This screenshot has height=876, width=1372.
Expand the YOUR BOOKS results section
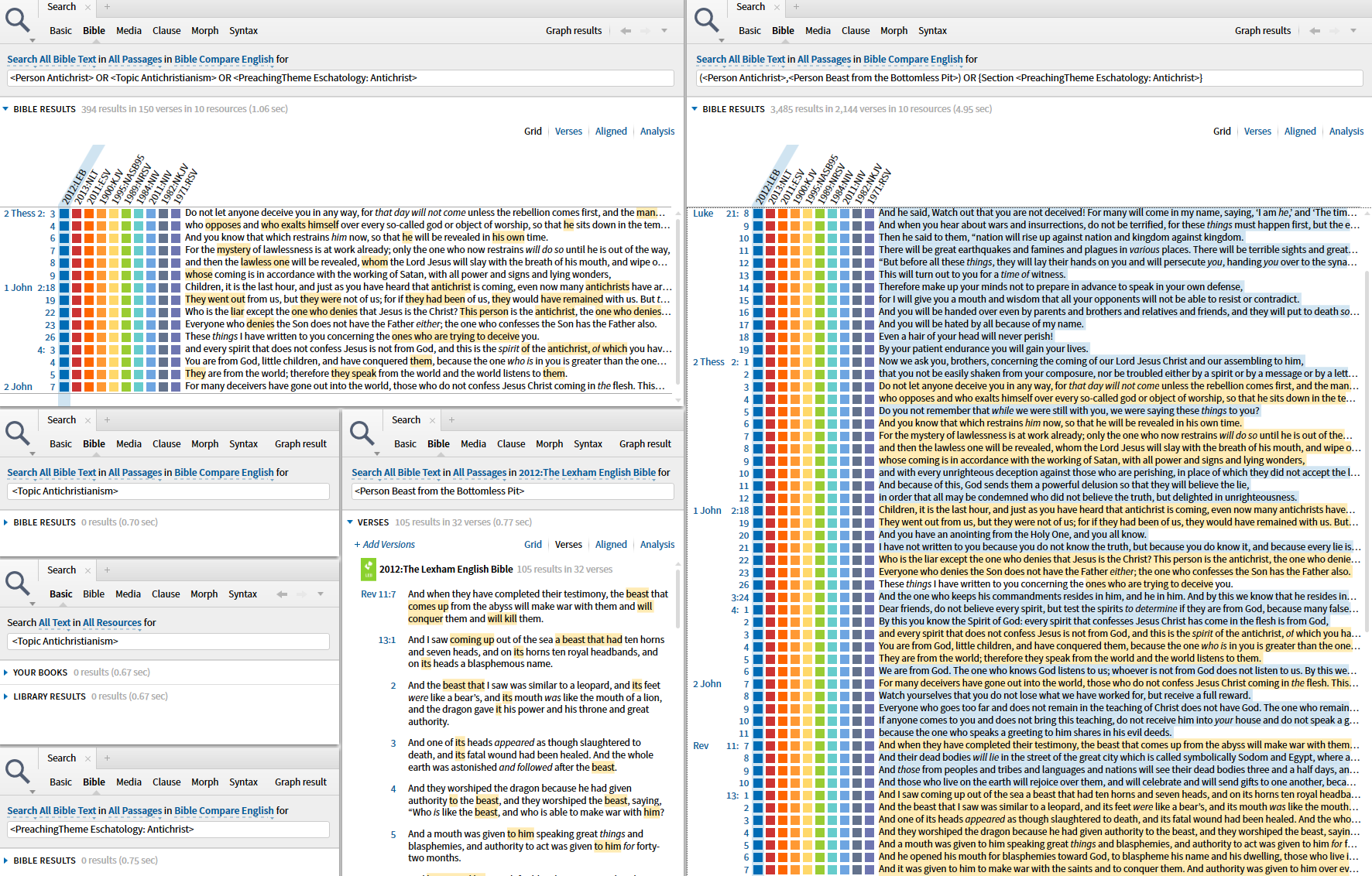[6, 672]
